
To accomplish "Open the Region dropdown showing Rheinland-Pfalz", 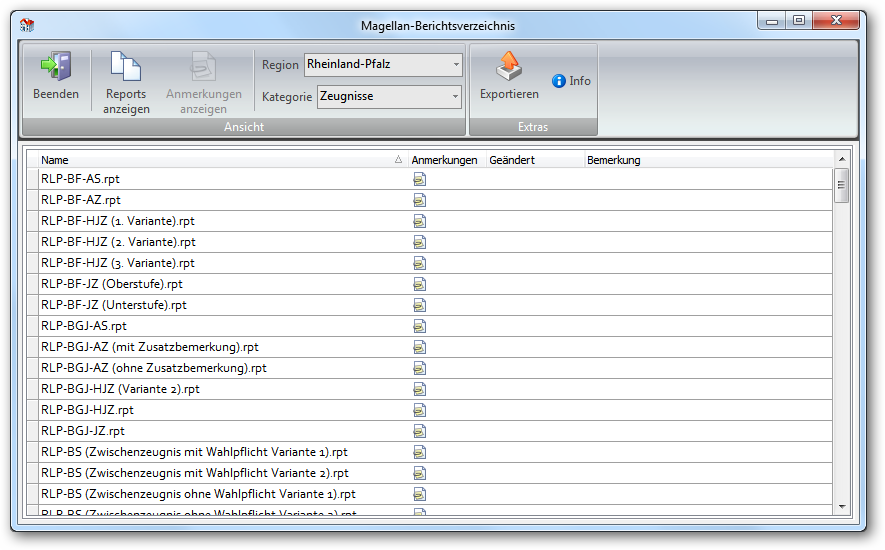I will 383,64.
